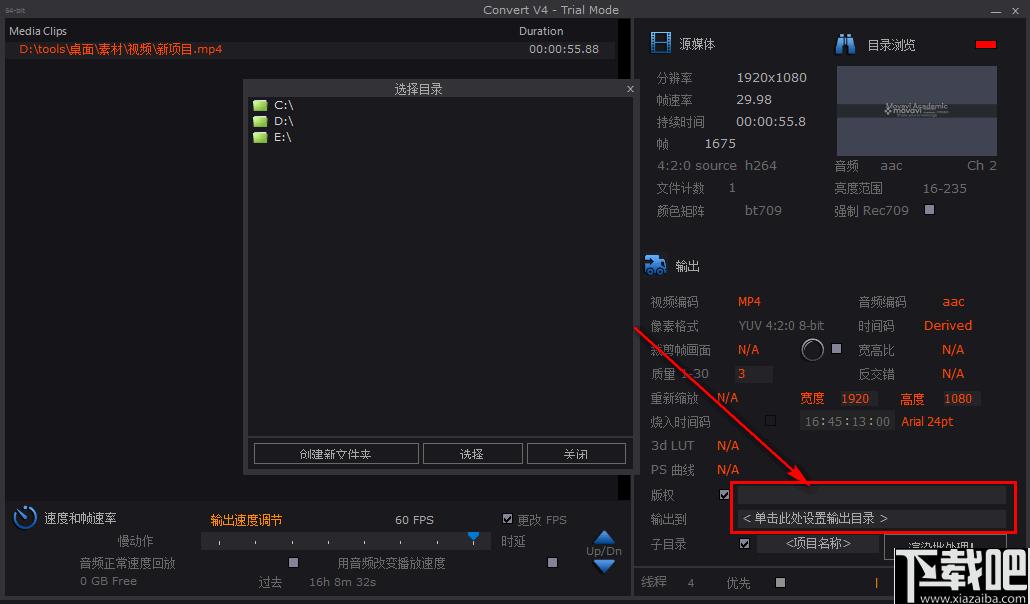1030x604 pixels.
Task: Uncheck the 版权 checkbox
Action: click(x=725, y=494)
